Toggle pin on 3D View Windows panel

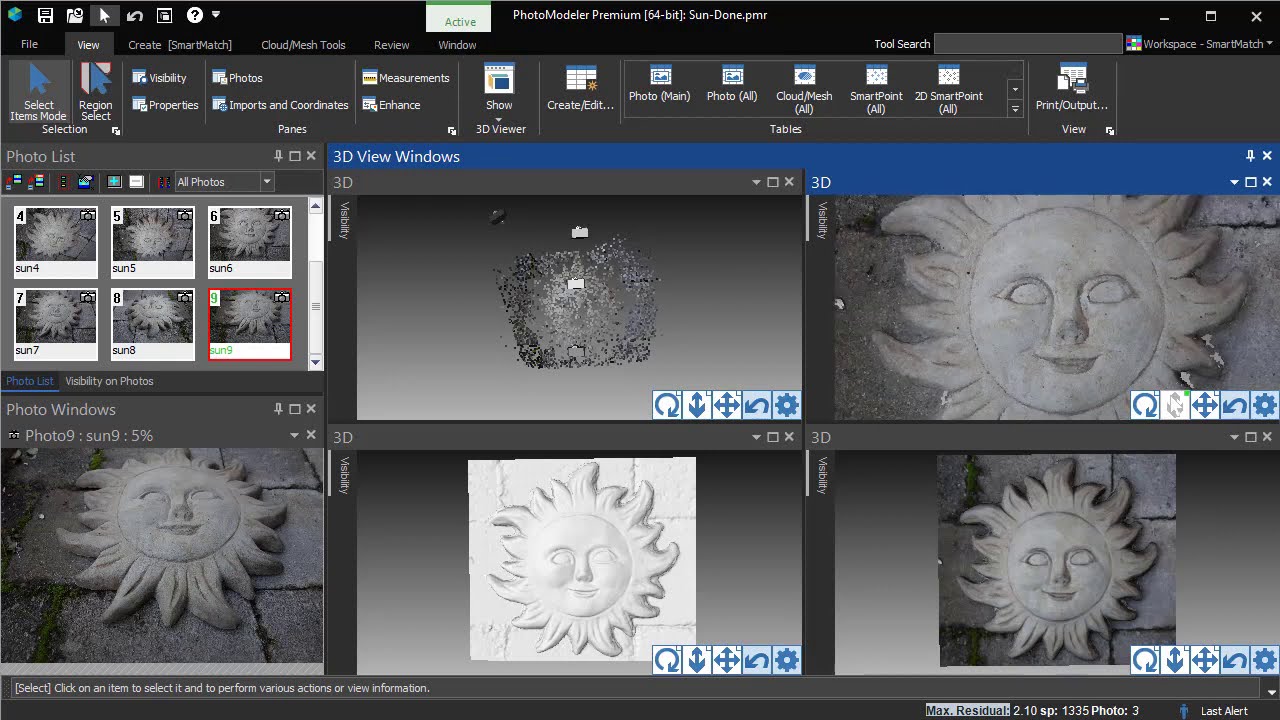(1250, 156)
